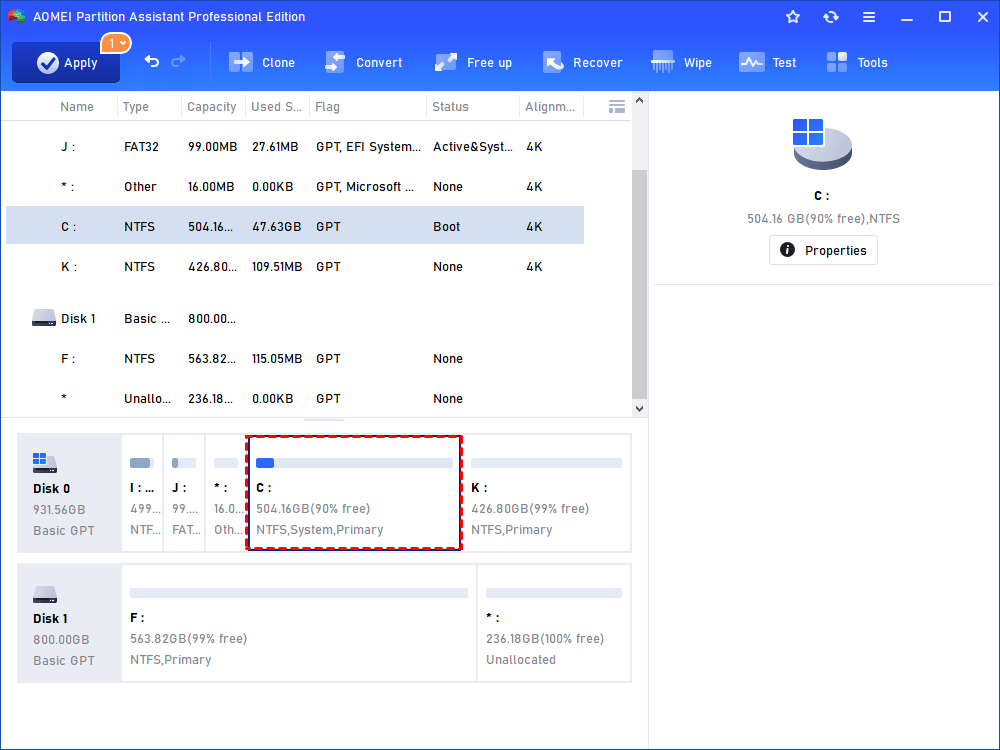This screenshot has height=750, width=1000.
Task: Select the 236.18GB Unallocated block in disk map
Action: pos(554,623)
